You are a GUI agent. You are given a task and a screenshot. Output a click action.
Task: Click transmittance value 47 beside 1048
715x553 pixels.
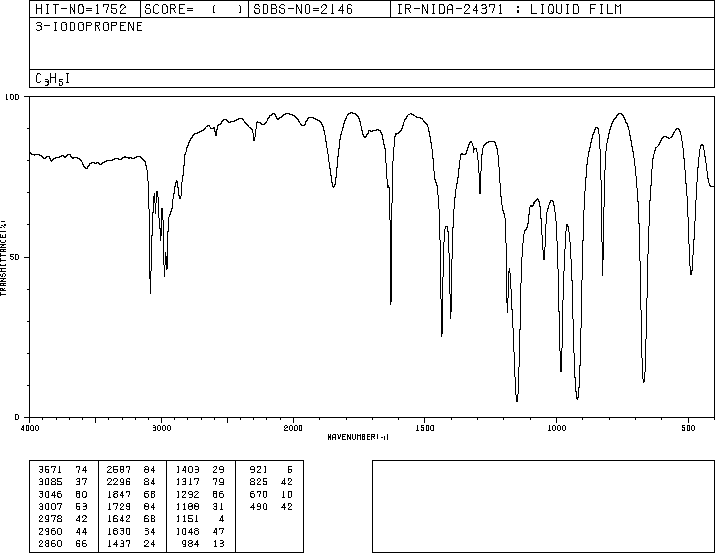pos(219,531)
